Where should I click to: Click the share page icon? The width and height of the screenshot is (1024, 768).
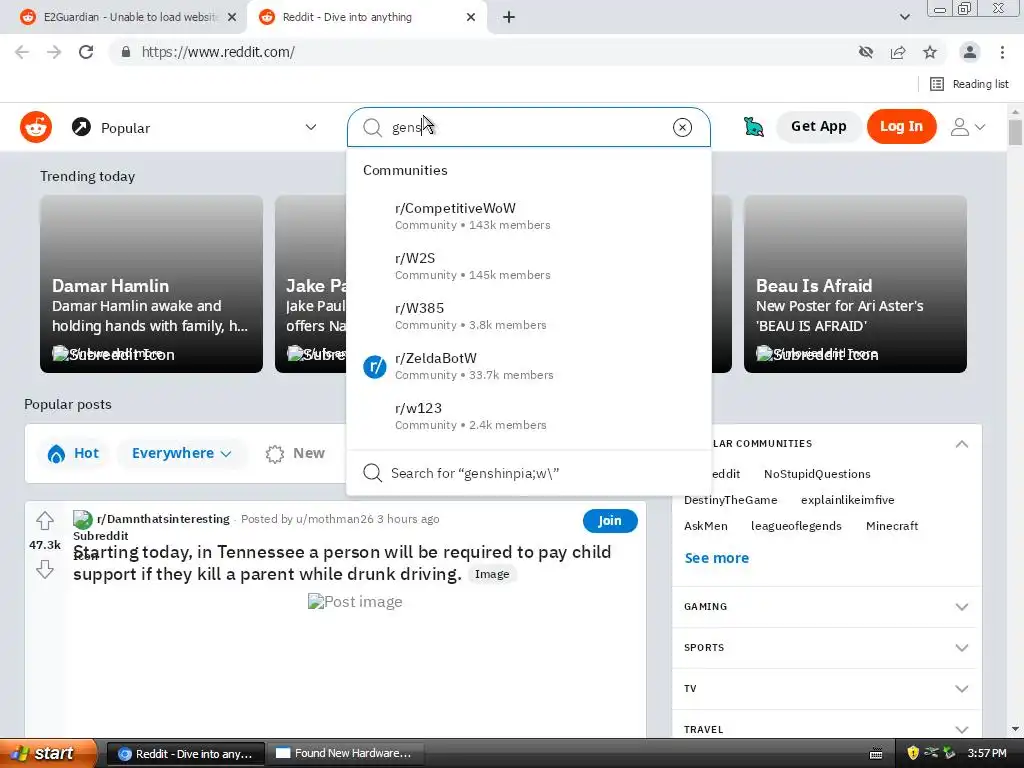898,52
